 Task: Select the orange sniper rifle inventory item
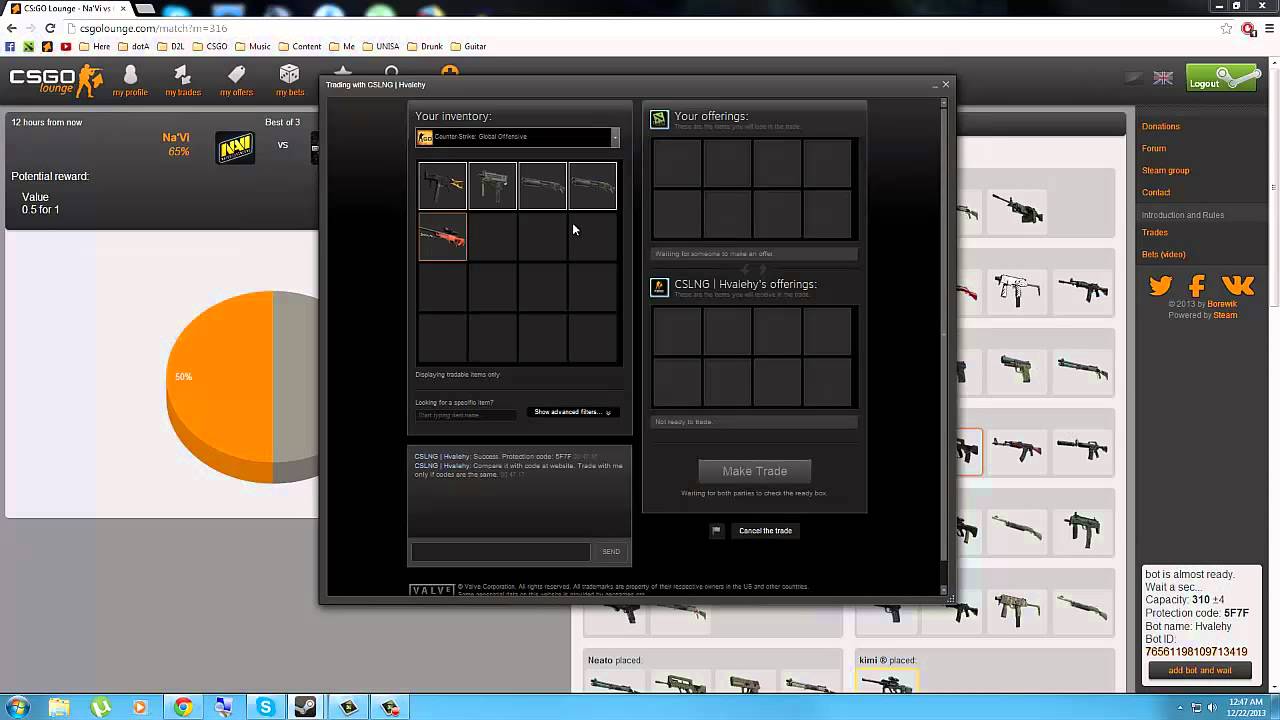point(442,237)
